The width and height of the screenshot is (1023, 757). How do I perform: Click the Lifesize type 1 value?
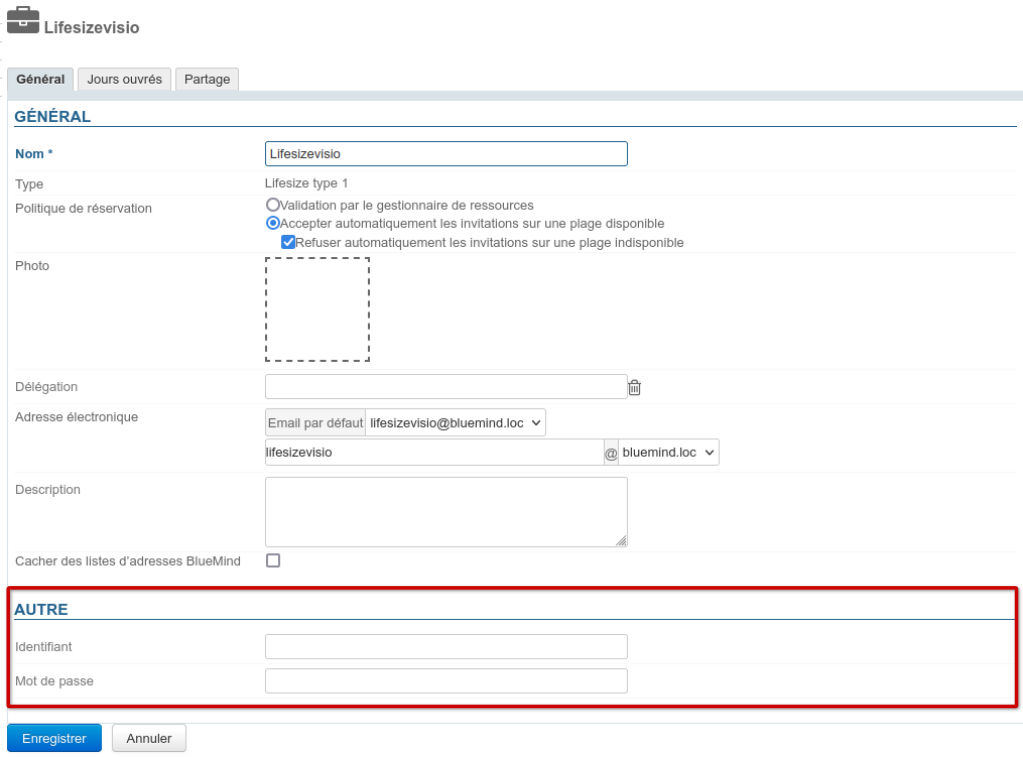307,183
